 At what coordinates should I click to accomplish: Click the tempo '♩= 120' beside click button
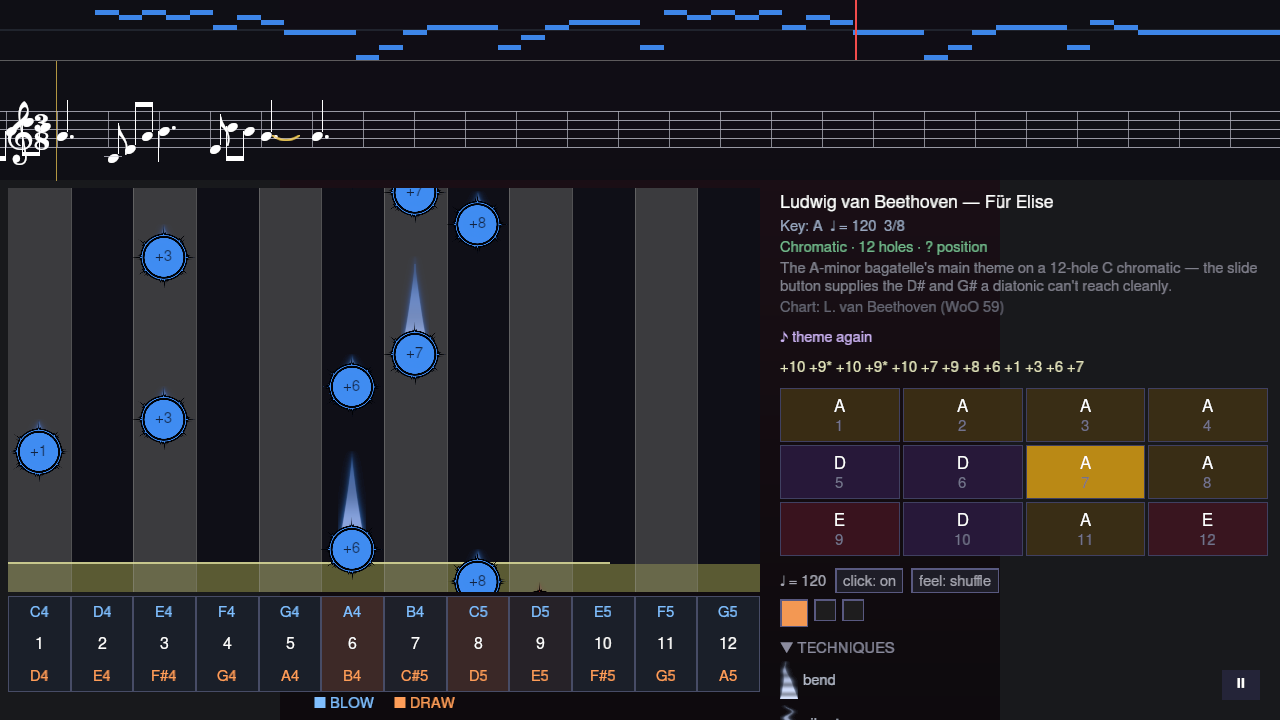point(804,581)
